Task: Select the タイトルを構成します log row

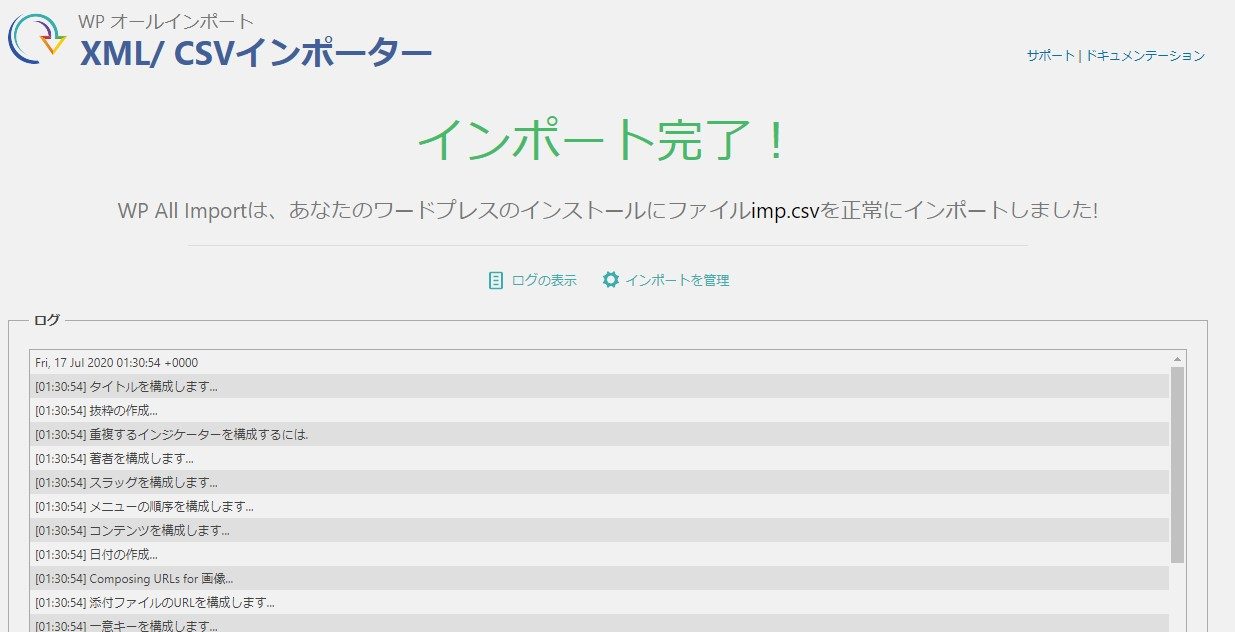Action: click(599, 386)
